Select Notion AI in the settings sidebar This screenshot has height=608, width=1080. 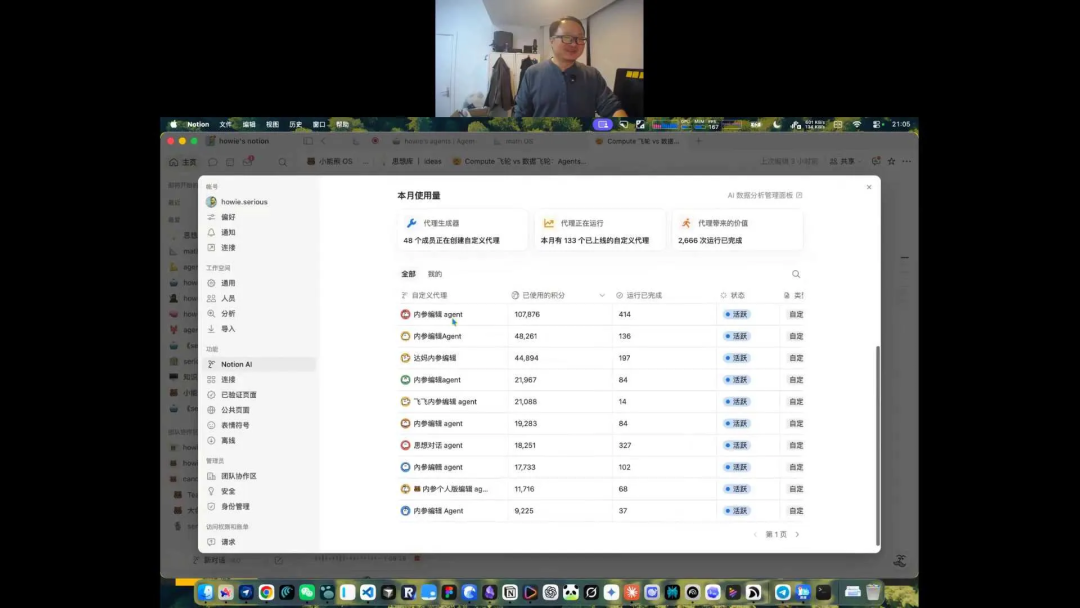(259, 364)
